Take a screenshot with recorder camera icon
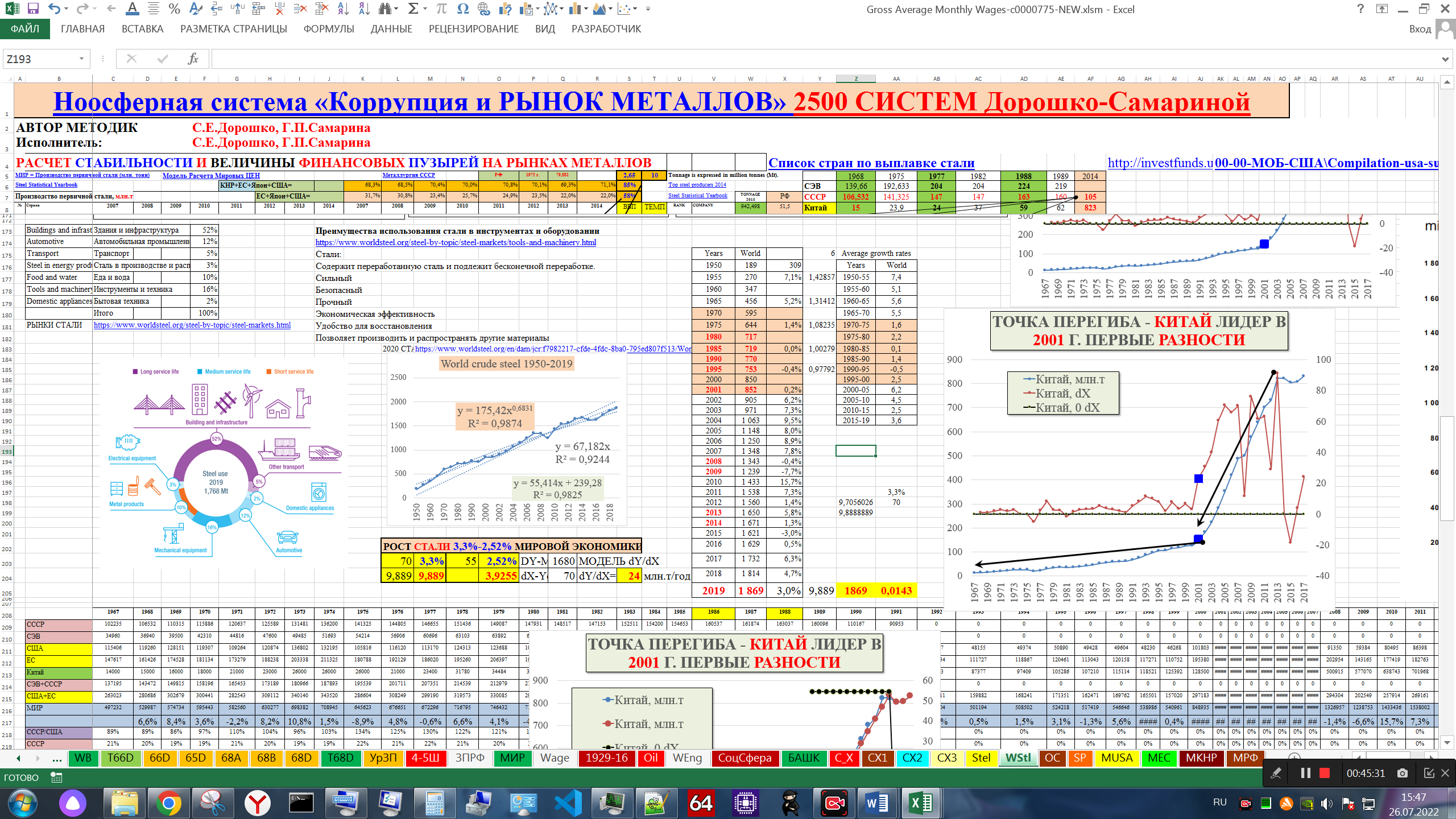Screen dimensions: 1456x819 pyautogui.click(x=1403, y=773)
